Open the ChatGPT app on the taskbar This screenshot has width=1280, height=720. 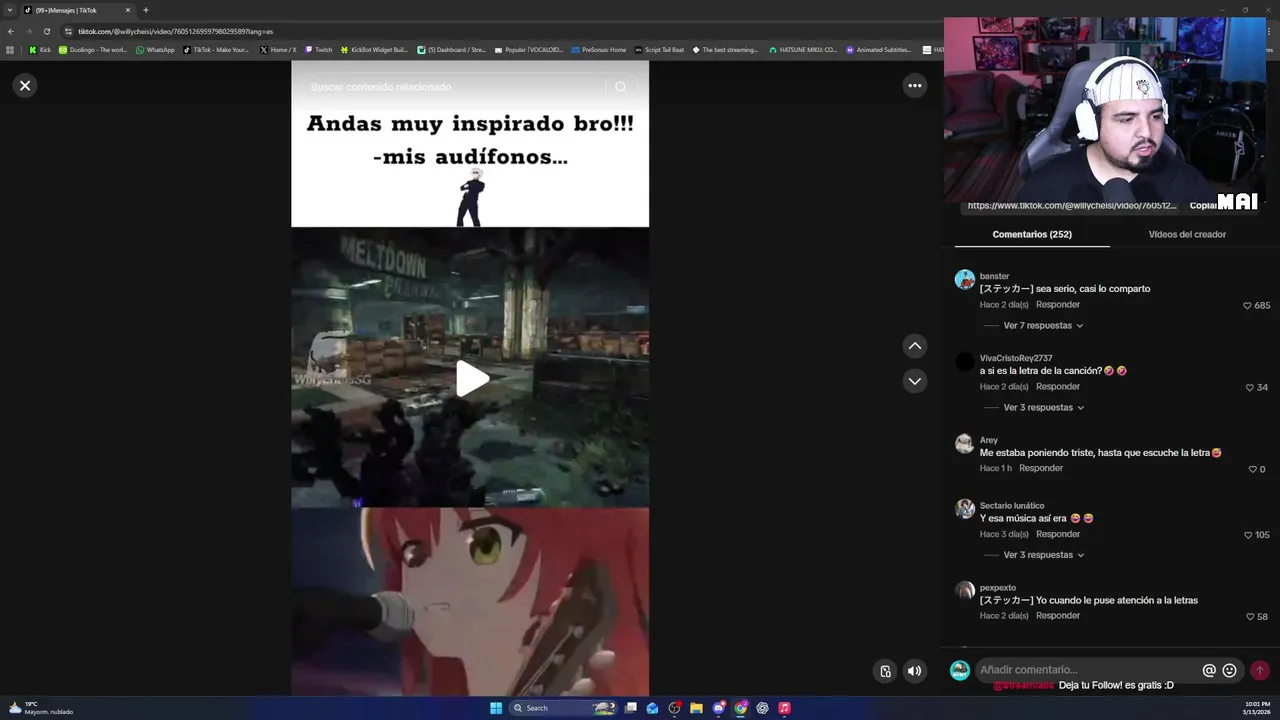tap(762, 708)
